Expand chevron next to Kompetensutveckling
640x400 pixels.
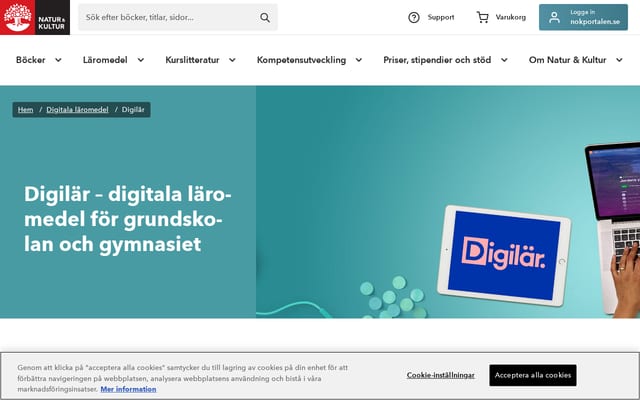[x=359, y=60]
